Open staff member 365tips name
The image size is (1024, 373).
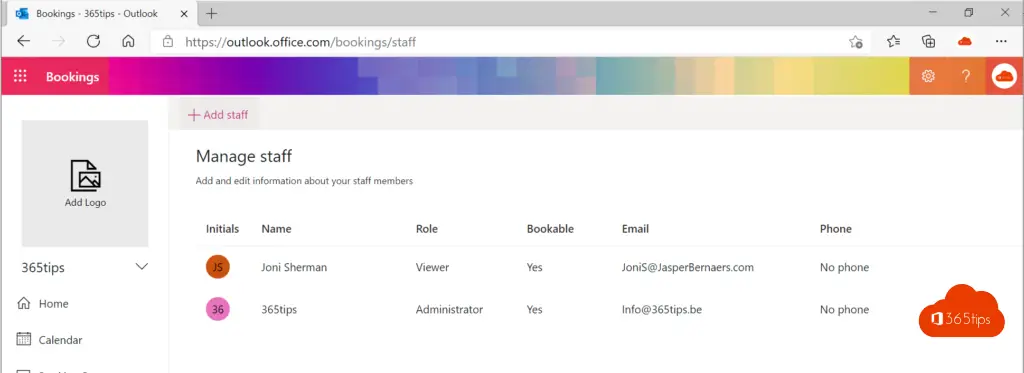click(x=279, y=310)
